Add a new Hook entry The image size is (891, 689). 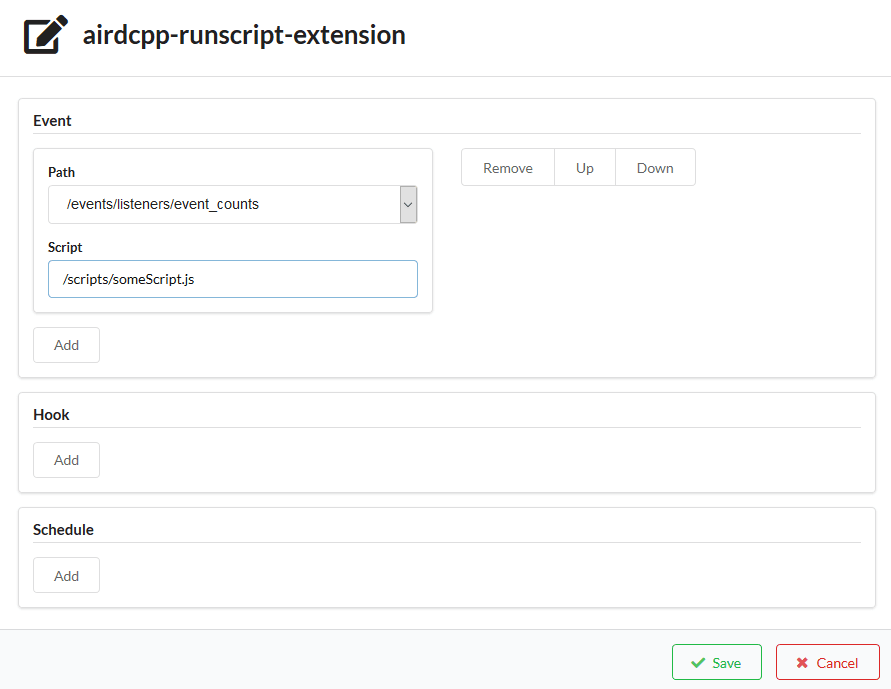point(66,460)
